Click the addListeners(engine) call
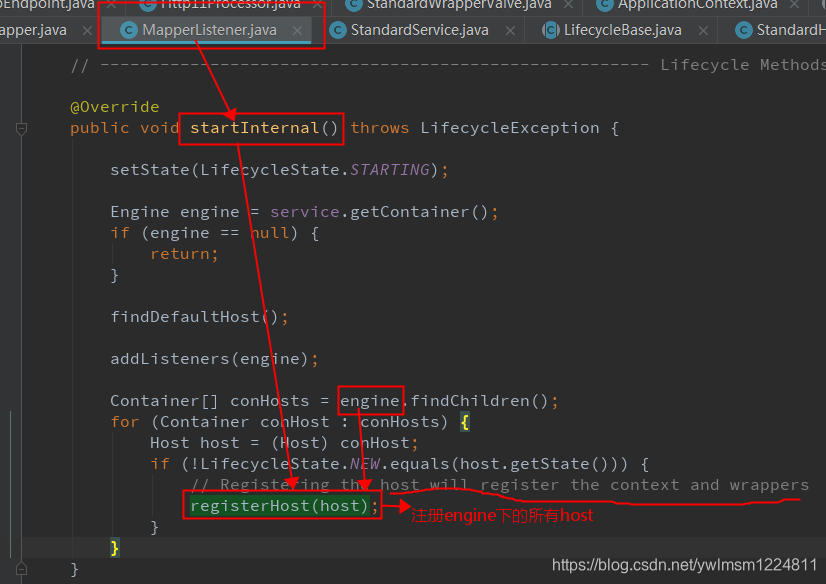Viewport: 826px width, 584px height. (x=214, y=359)
